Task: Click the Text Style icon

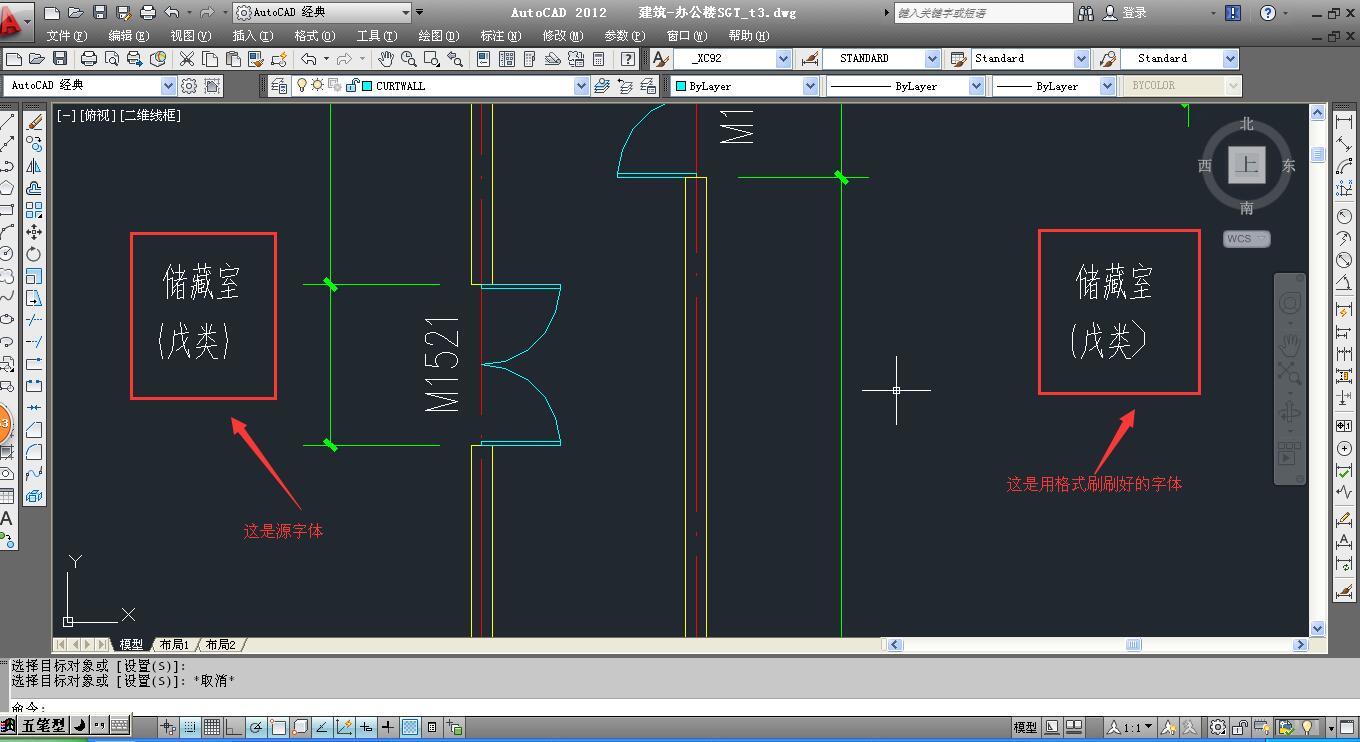Action: click(x=660, y=59)
